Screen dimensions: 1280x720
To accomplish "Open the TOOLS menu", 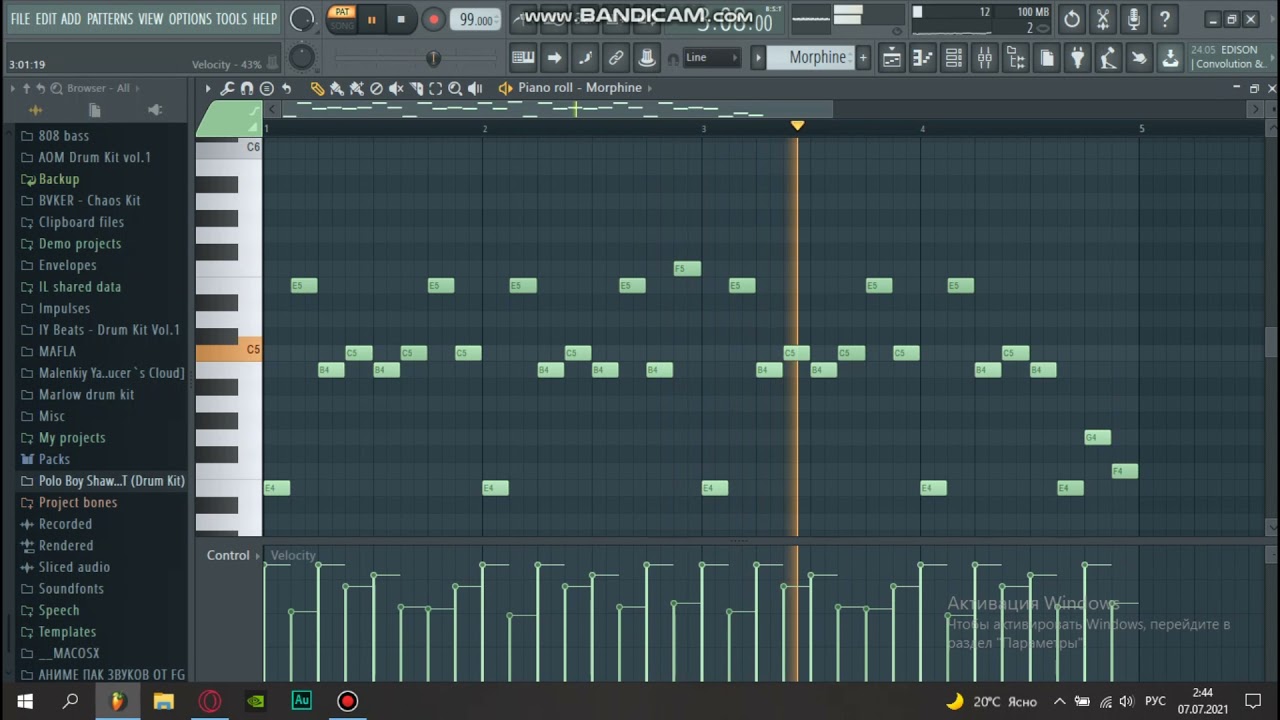I will [x=231, y=19].
